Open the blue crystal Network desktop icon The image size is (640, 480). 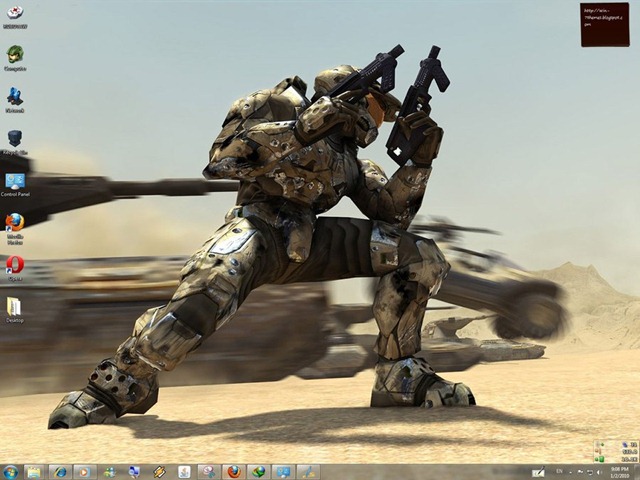click(x=15, y=100)
